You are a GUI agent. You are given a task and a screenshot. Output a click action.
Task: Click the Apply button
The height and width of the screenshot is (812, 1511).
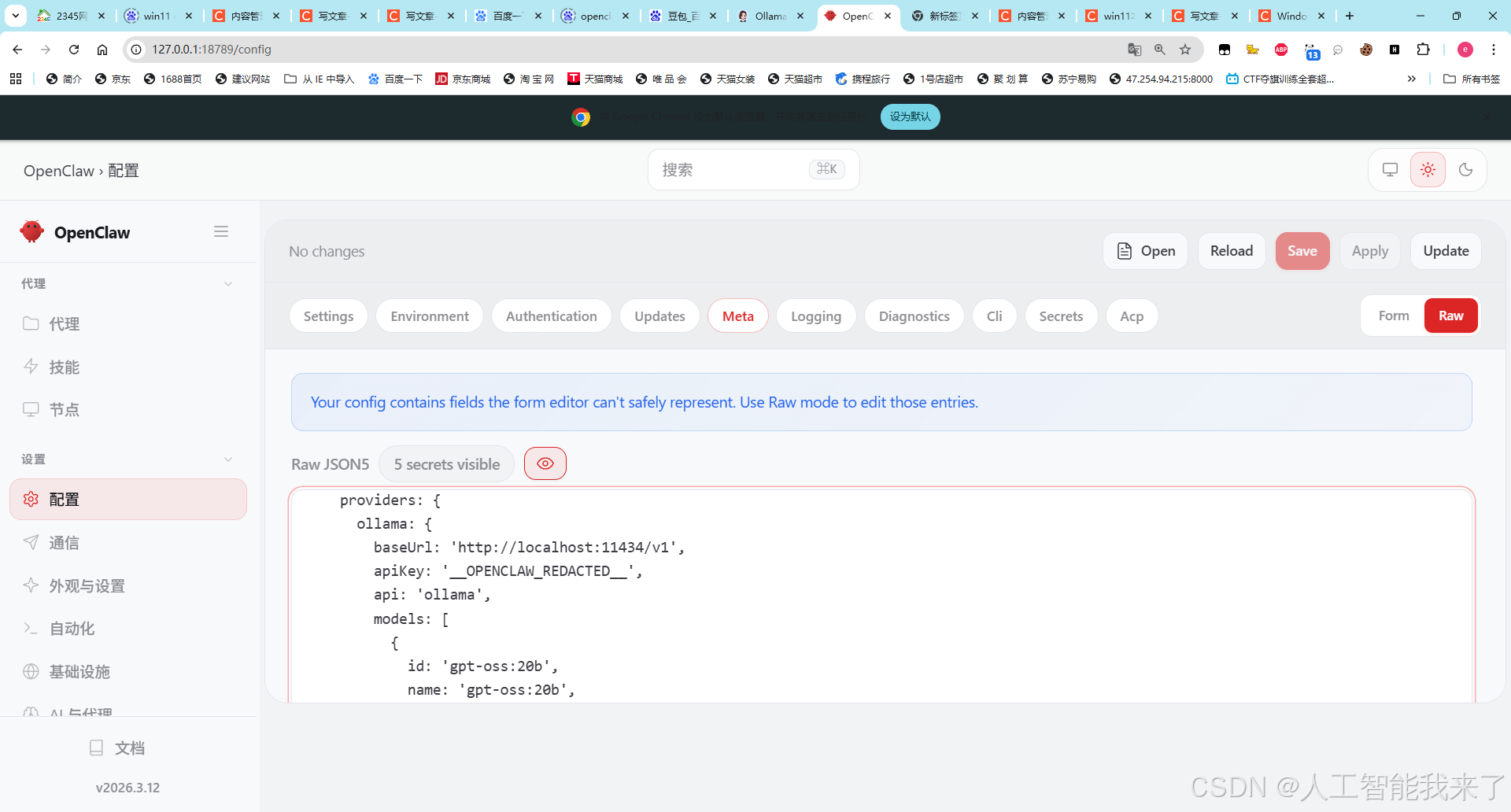(x=1370, y=251)
